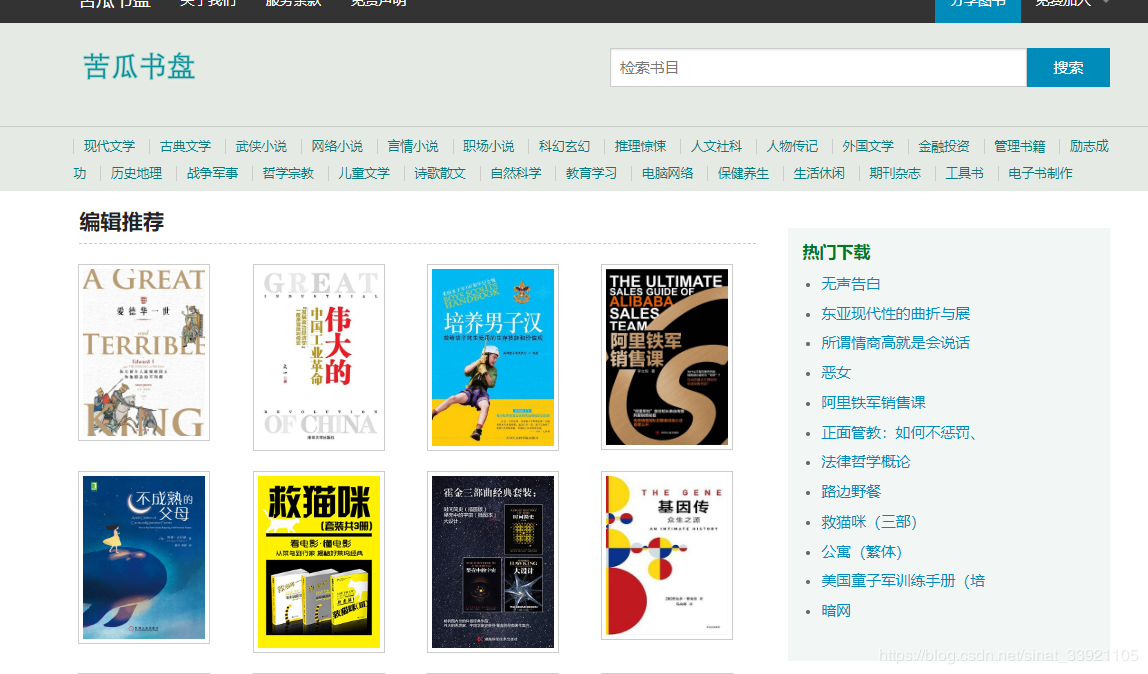Open the 电子书制作 category
The height and width of the screenshot is (674, 1148).
(1040, 173)
